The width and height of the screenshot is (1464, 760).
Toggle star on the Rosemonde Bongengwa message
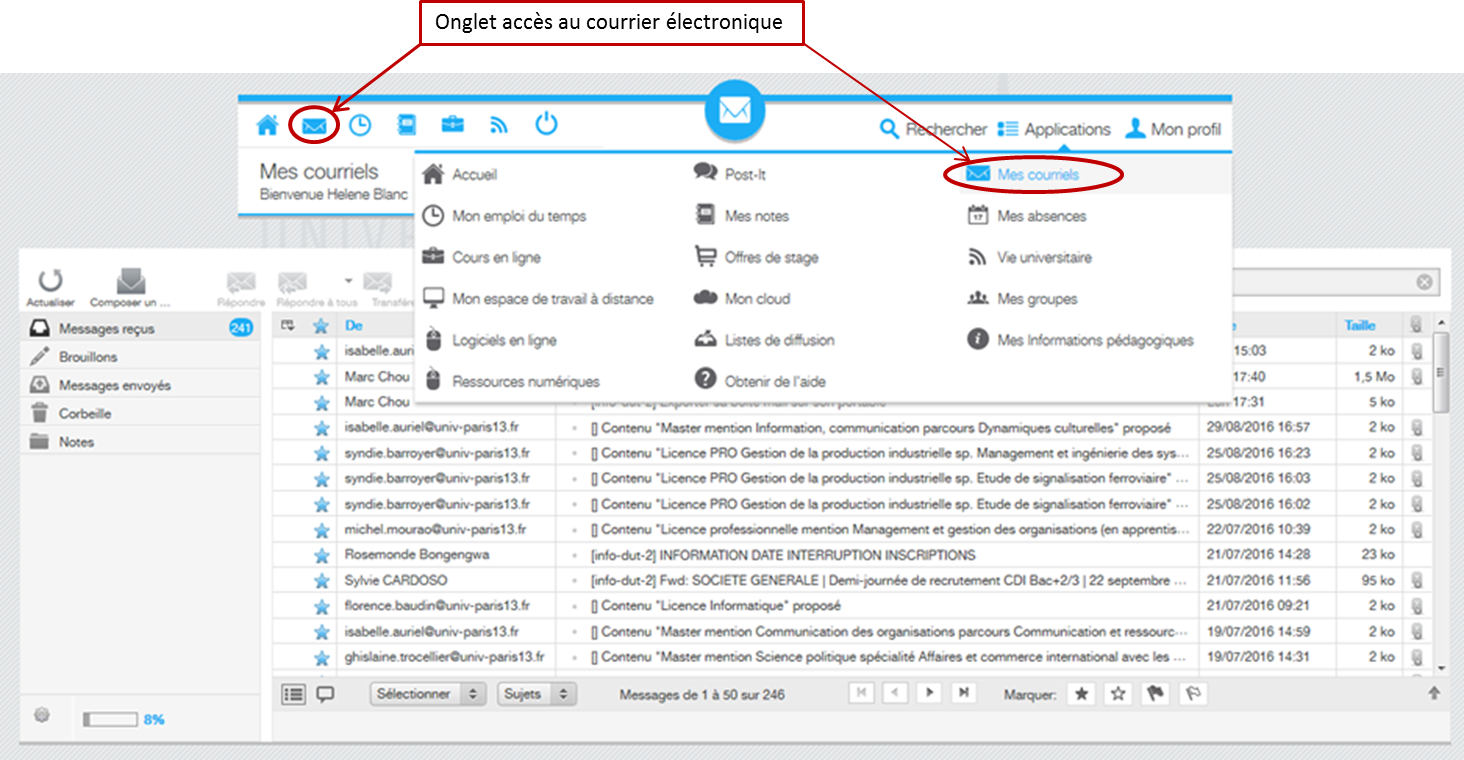(x=321, y=555)
